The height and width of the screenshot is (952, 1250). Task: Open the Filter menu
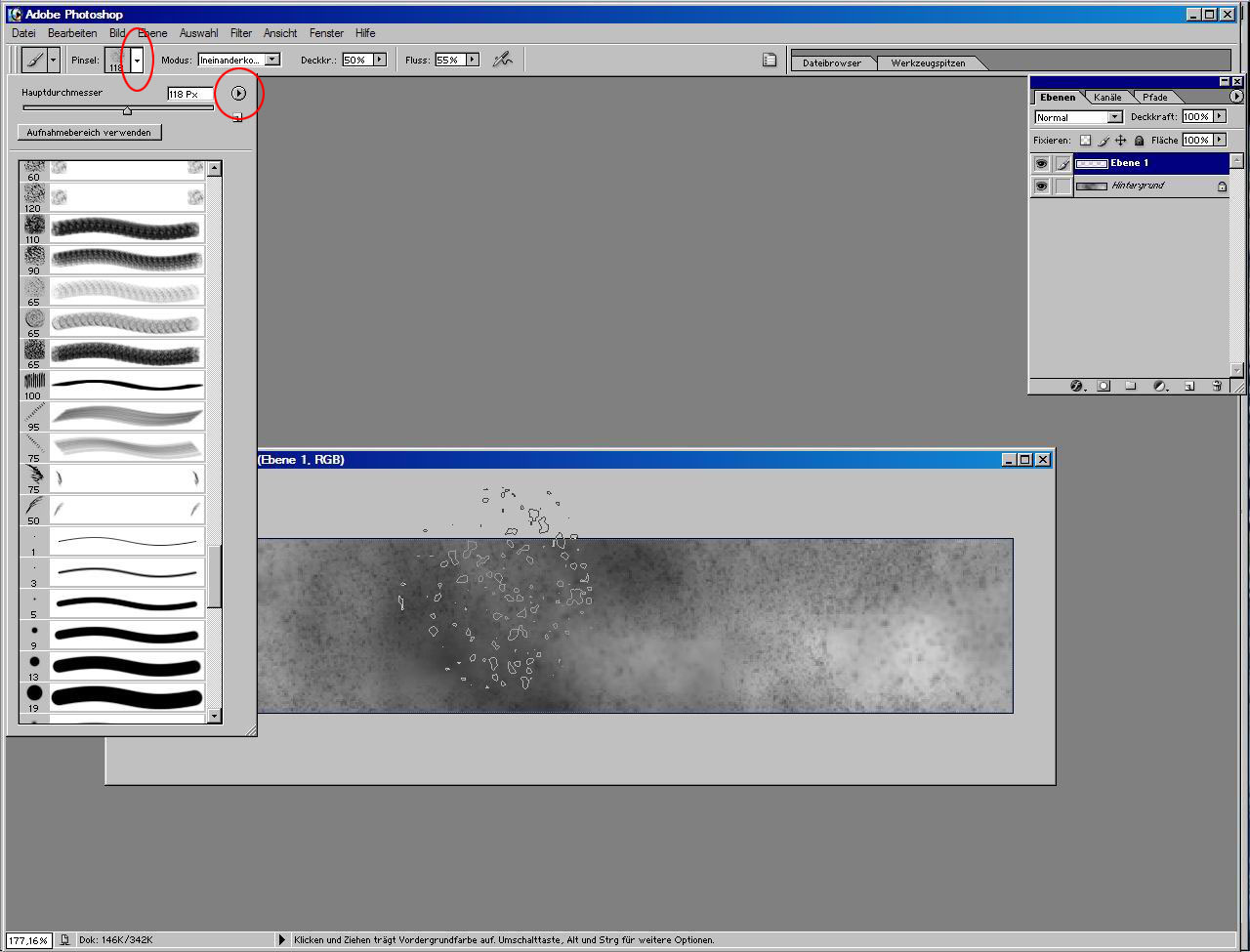(241, 33)
